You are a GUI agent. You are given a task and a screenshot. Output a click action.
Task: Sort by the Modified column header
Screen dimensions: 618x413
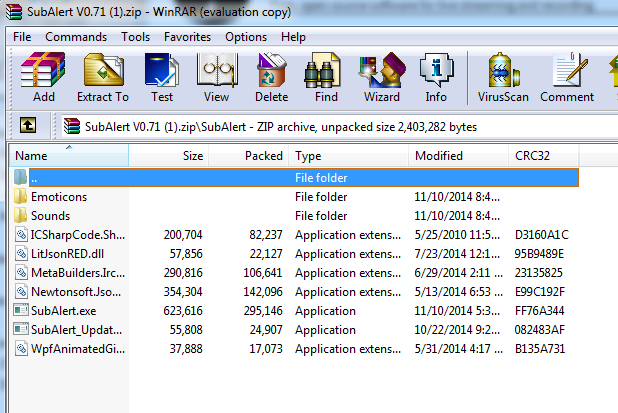[x=459, y=156]
